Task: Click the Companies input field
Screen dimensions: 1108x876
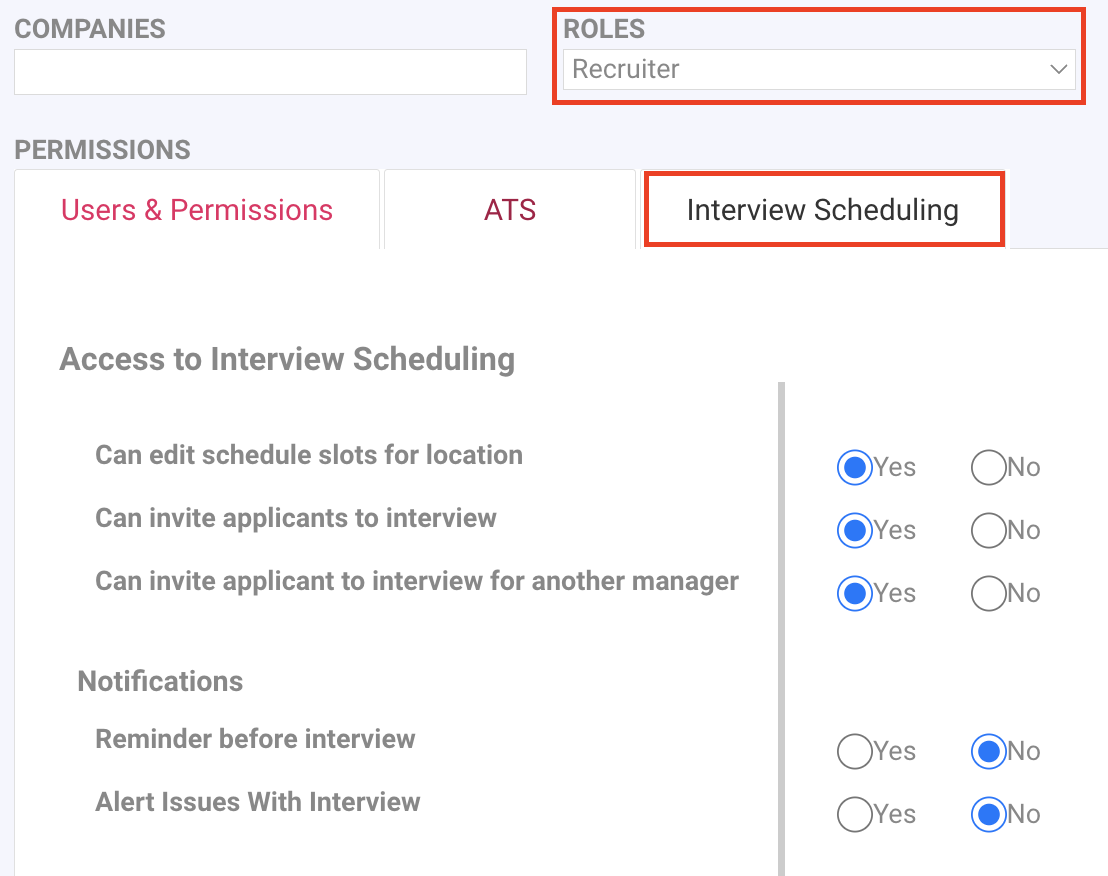Action: click(270, 72)
